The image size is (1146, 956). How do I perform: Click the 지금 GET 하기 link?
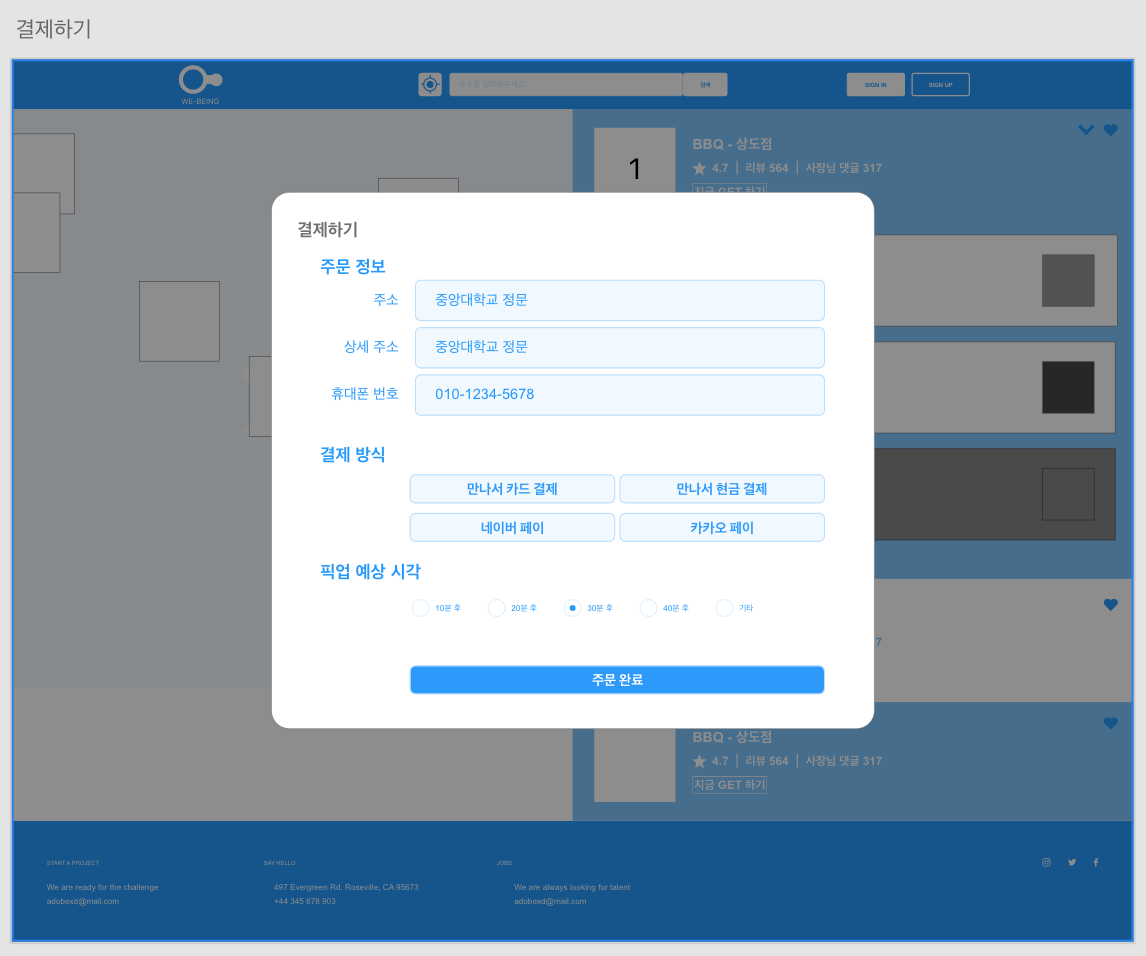729,784
